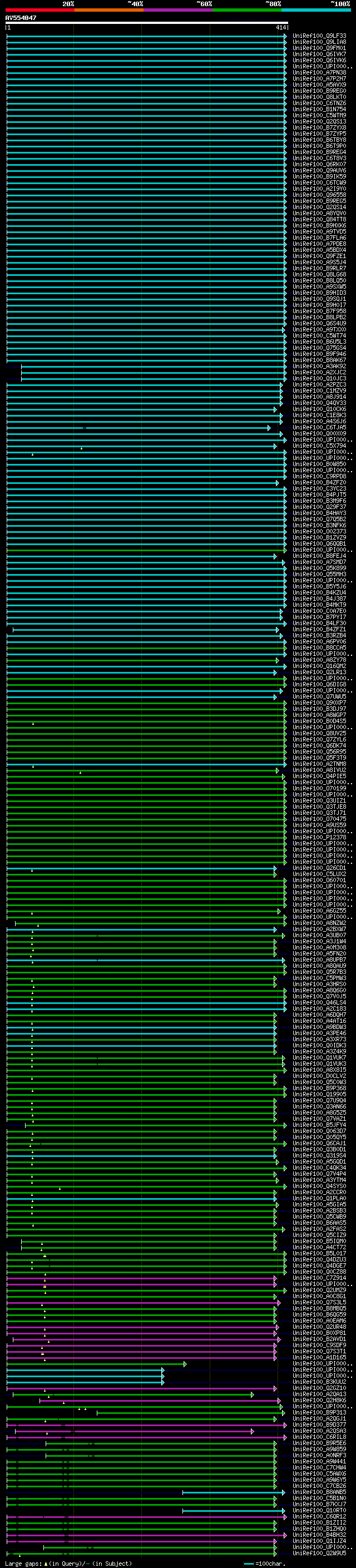Click the purple alignment bar for B9D377
The width and height of the screenshot is (356, 1568).
147,1424
